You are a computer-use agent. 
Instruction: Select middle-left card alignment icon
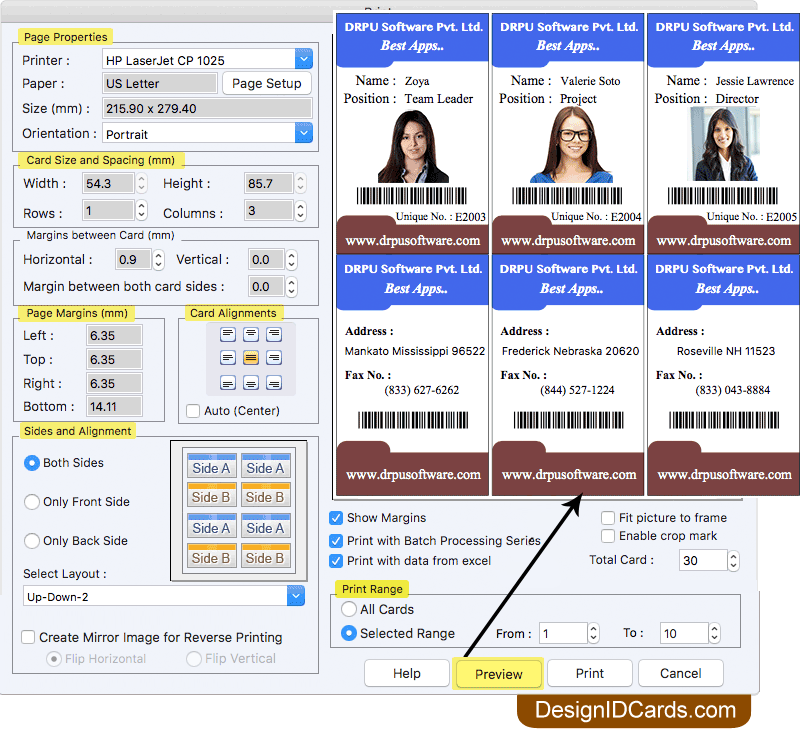pos(228,358)
